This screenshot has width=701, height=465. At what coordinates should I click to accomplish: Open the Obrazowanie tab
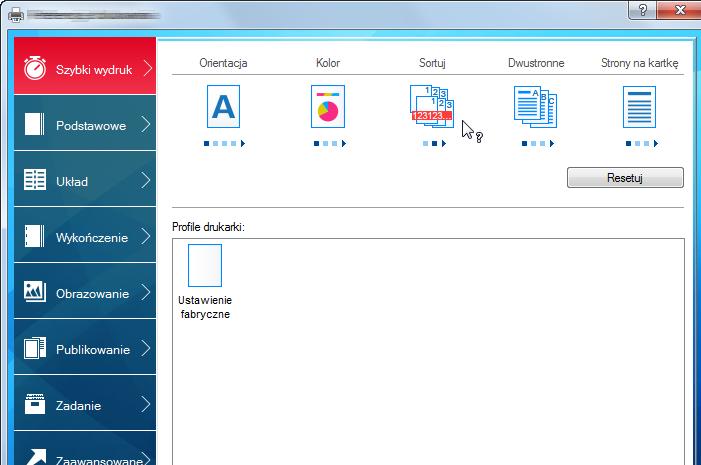click(x=85, y=291)
